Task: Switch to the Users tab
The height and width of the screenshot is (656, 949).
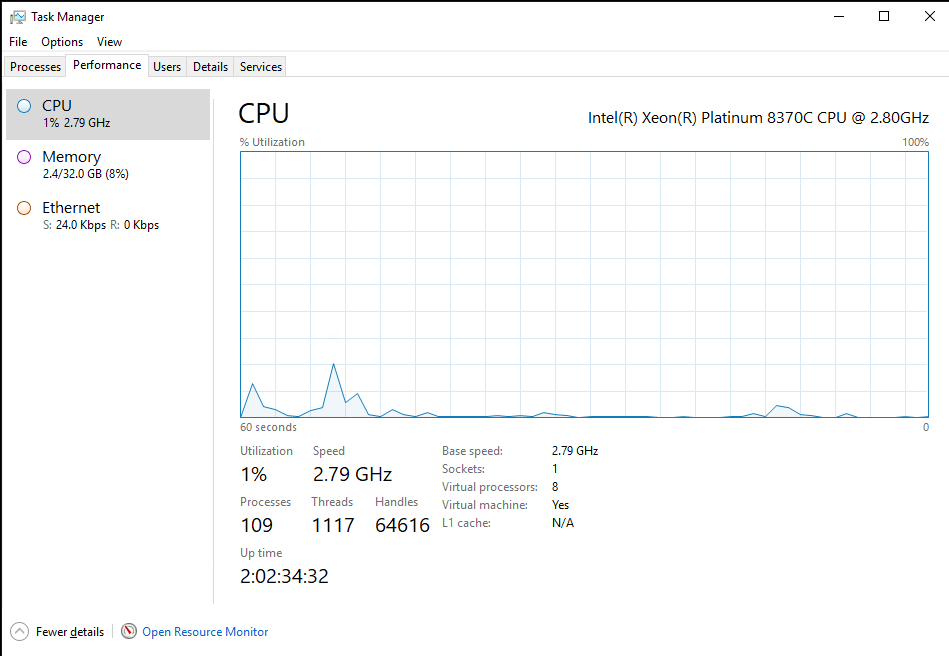Action: (x=167, y=67)
